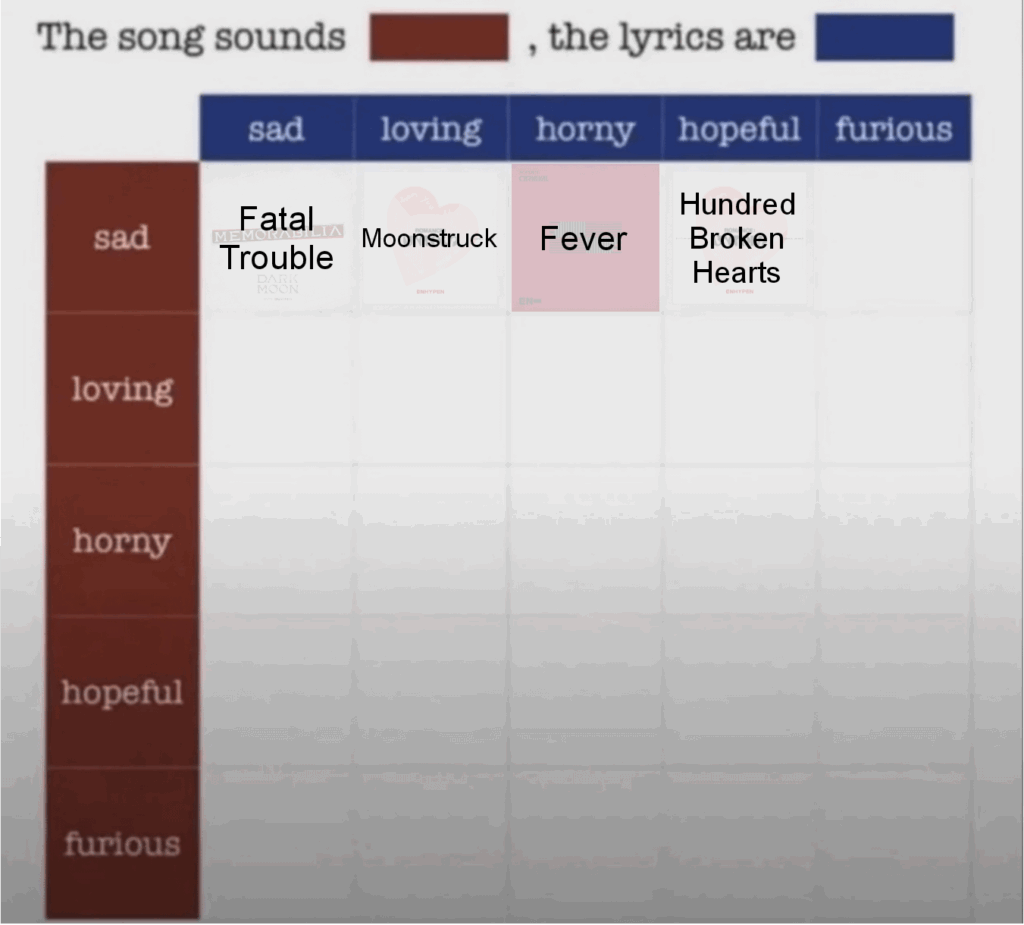Select the blue 'loving' column header
The height and width of the screenshot is (925, 1024).
click(x=431, y=129)
